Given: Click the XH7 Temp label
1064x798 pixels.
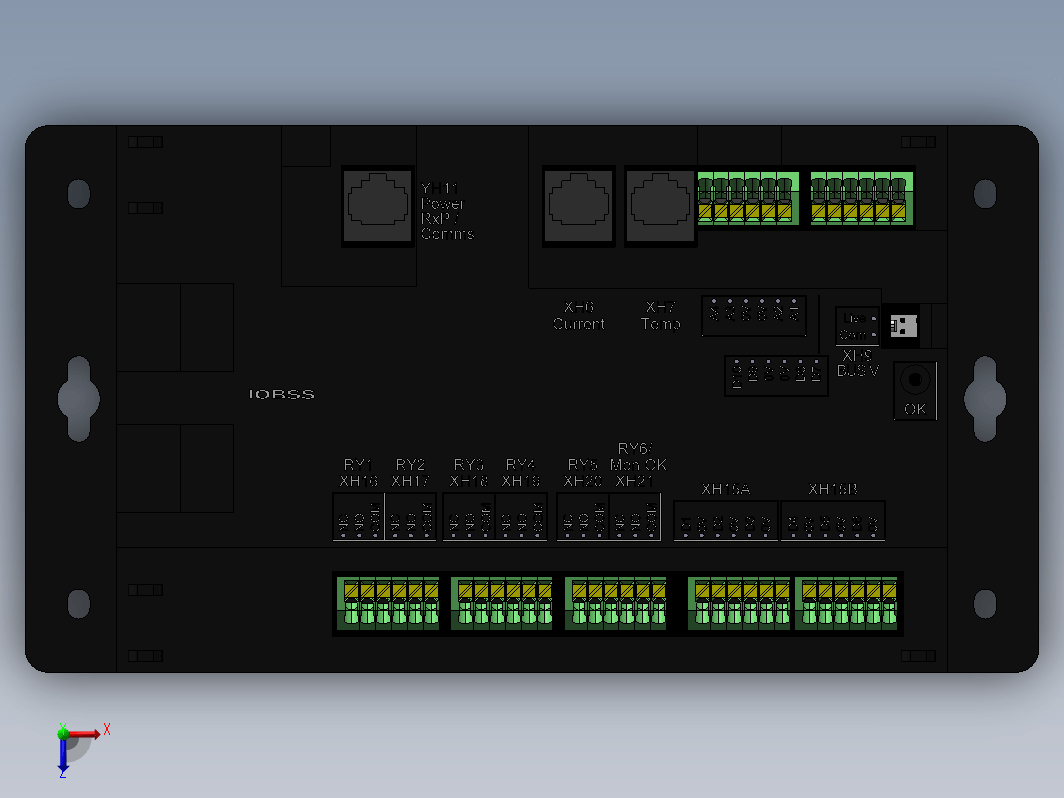Looking at the screenshot, I should point(660,316).
